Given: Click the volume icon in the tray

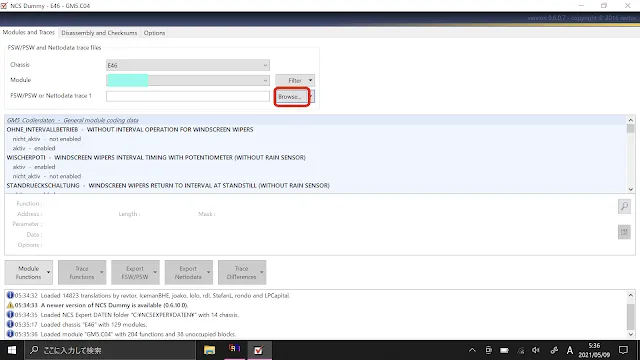Looking at the screenshot, I should click(536, 350).
